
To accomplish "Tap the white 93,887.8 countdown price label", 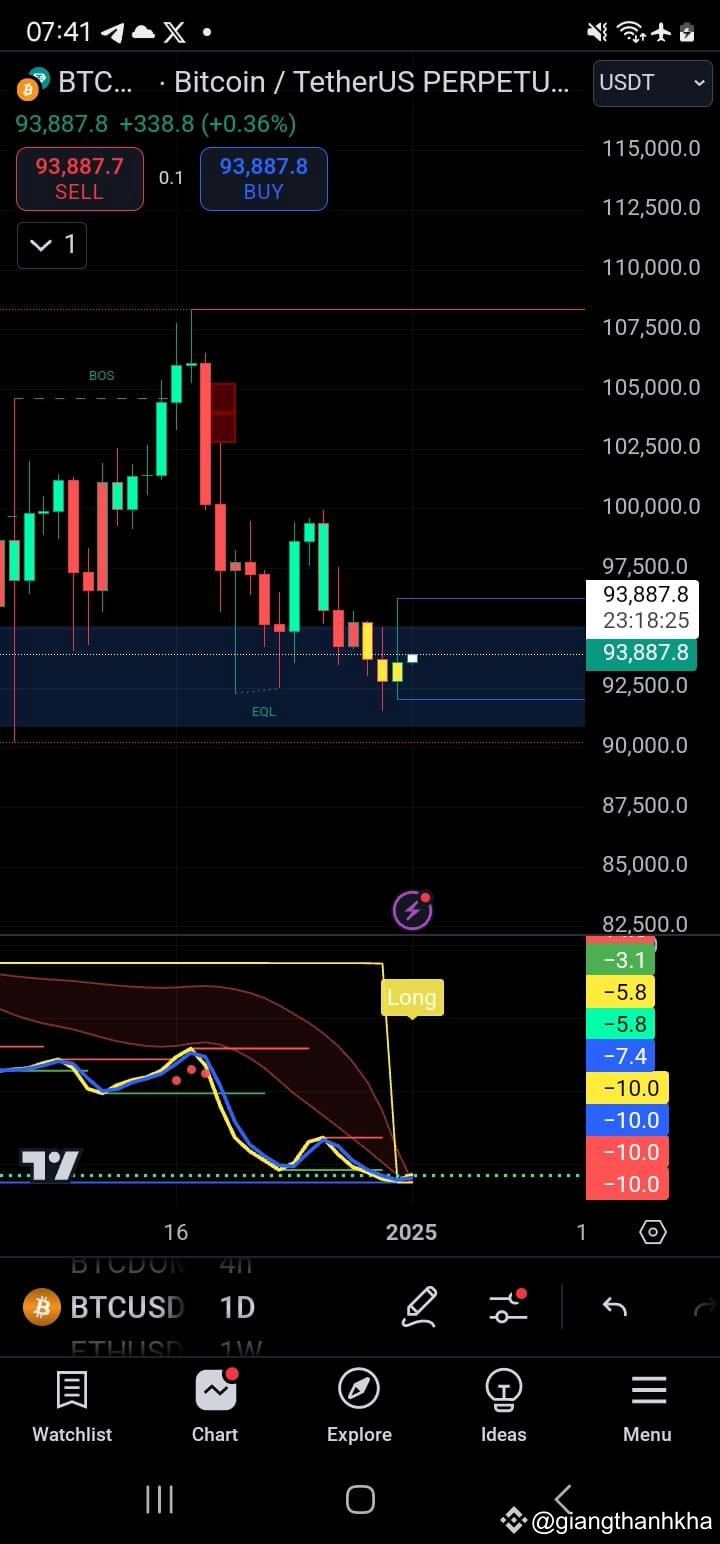I will pos(642,608).
